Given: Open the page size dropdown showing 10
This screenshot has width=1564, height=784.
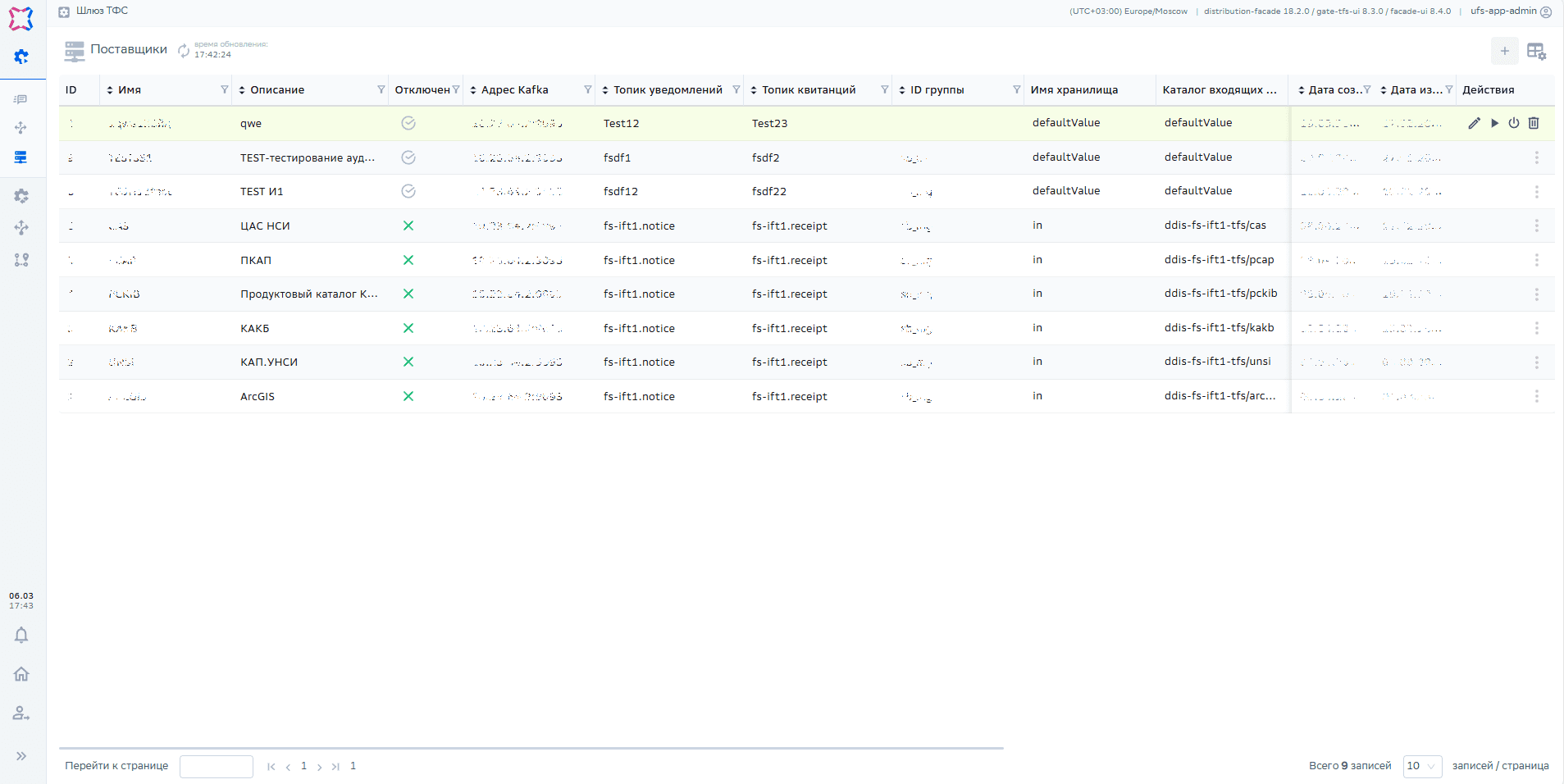Looking at the screenshot, I should 1422,766.
